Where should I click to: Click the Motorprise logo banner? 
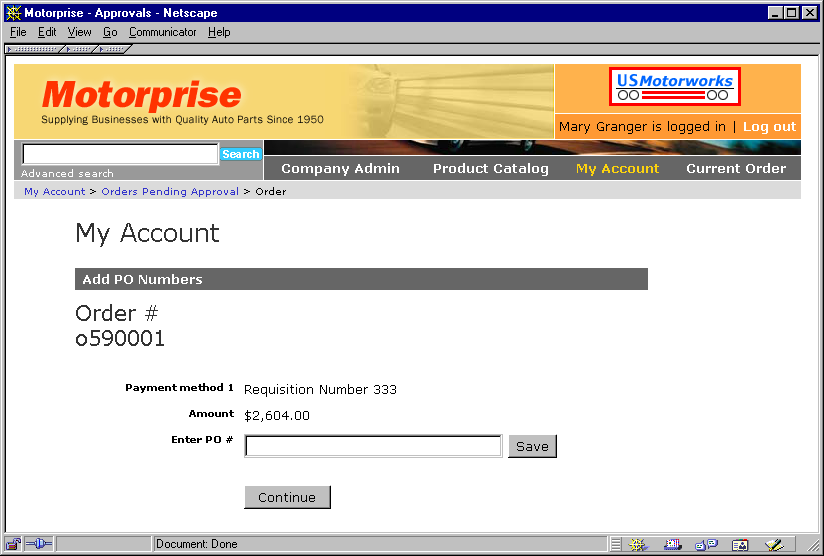pyautogui.click(x=284, y=101)
